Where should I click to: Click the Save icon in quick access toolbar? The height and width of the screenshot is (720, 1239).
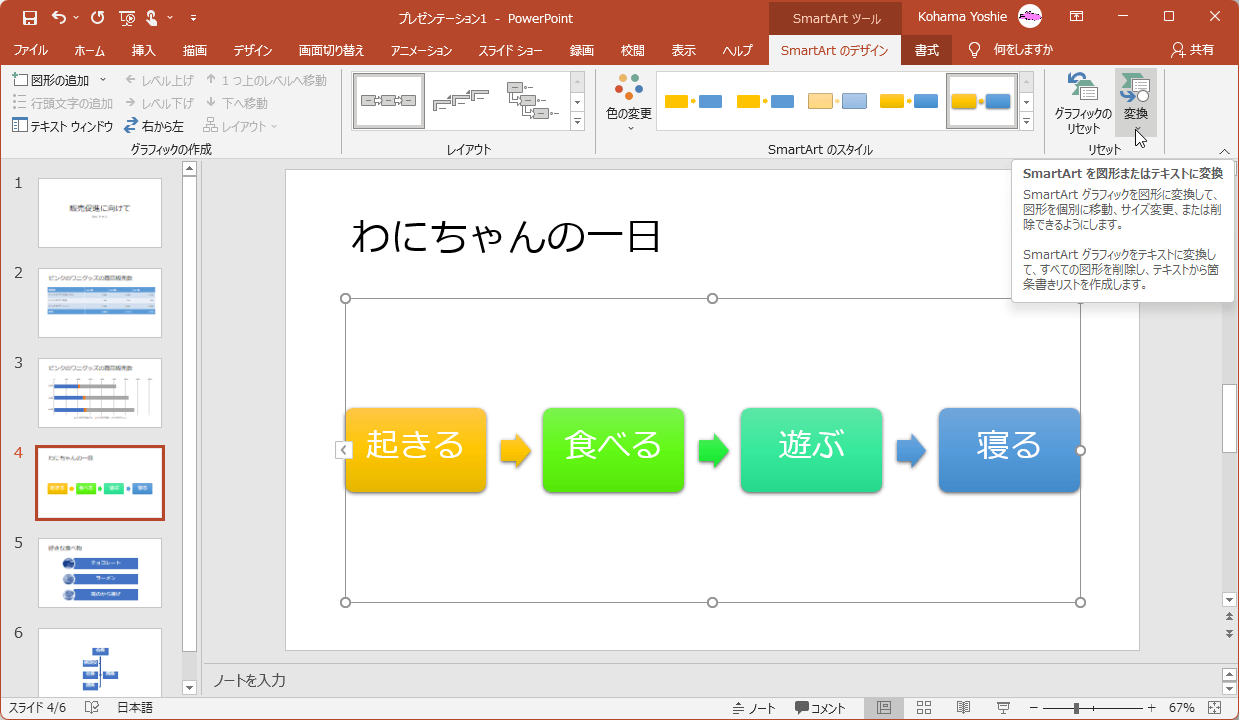click(x=30, y=17)
